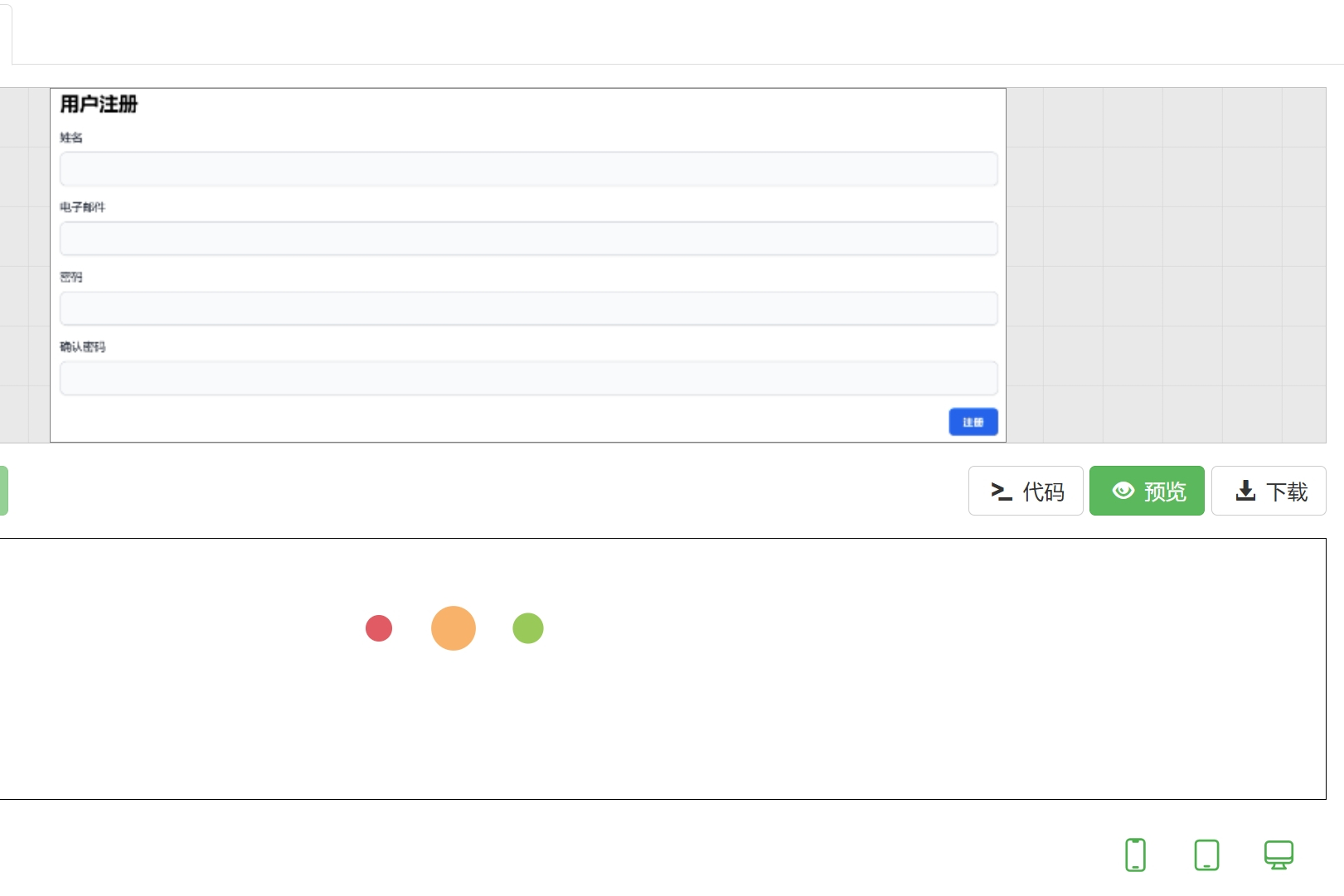Click the eye icon on the 预览 button

[x=1123, y=491]
